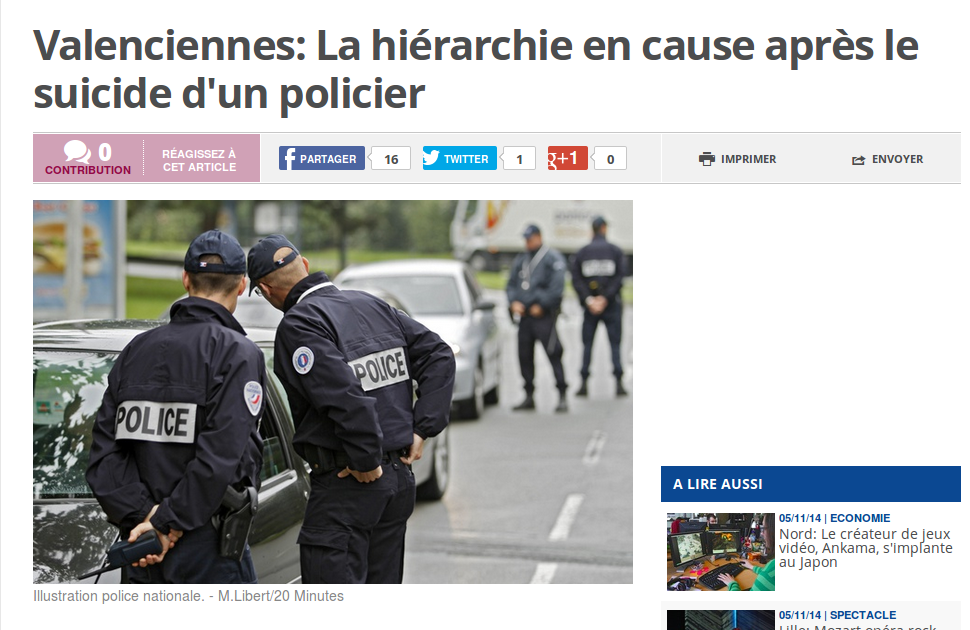Viewport: 970px width, 630px height.
Task: Click the Imprimer text link
Action: pyautogui.click(x=748, y=159)
